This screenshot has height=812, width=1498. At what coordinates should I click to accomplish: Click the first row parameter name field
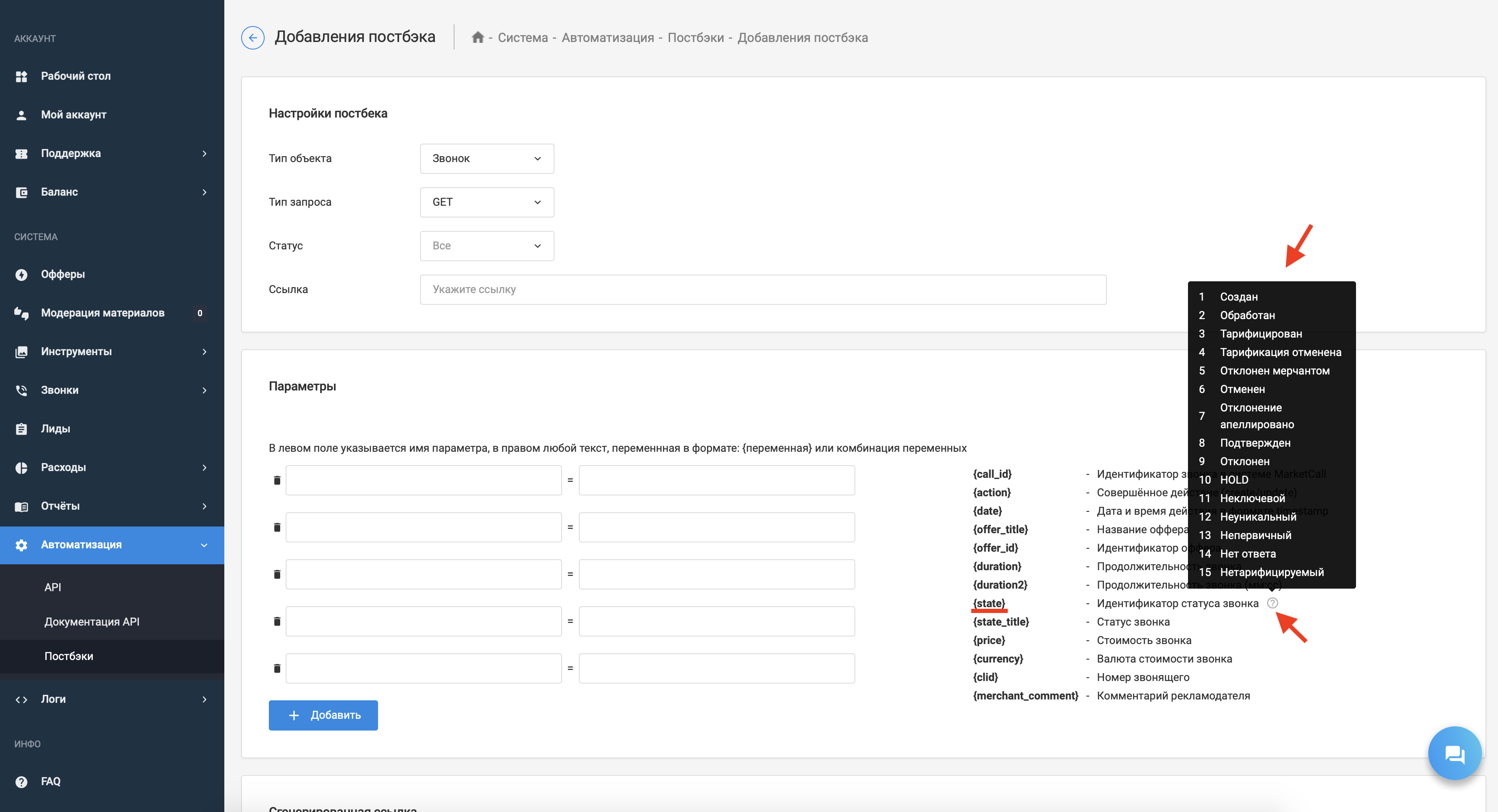click(x=423, y=480)
